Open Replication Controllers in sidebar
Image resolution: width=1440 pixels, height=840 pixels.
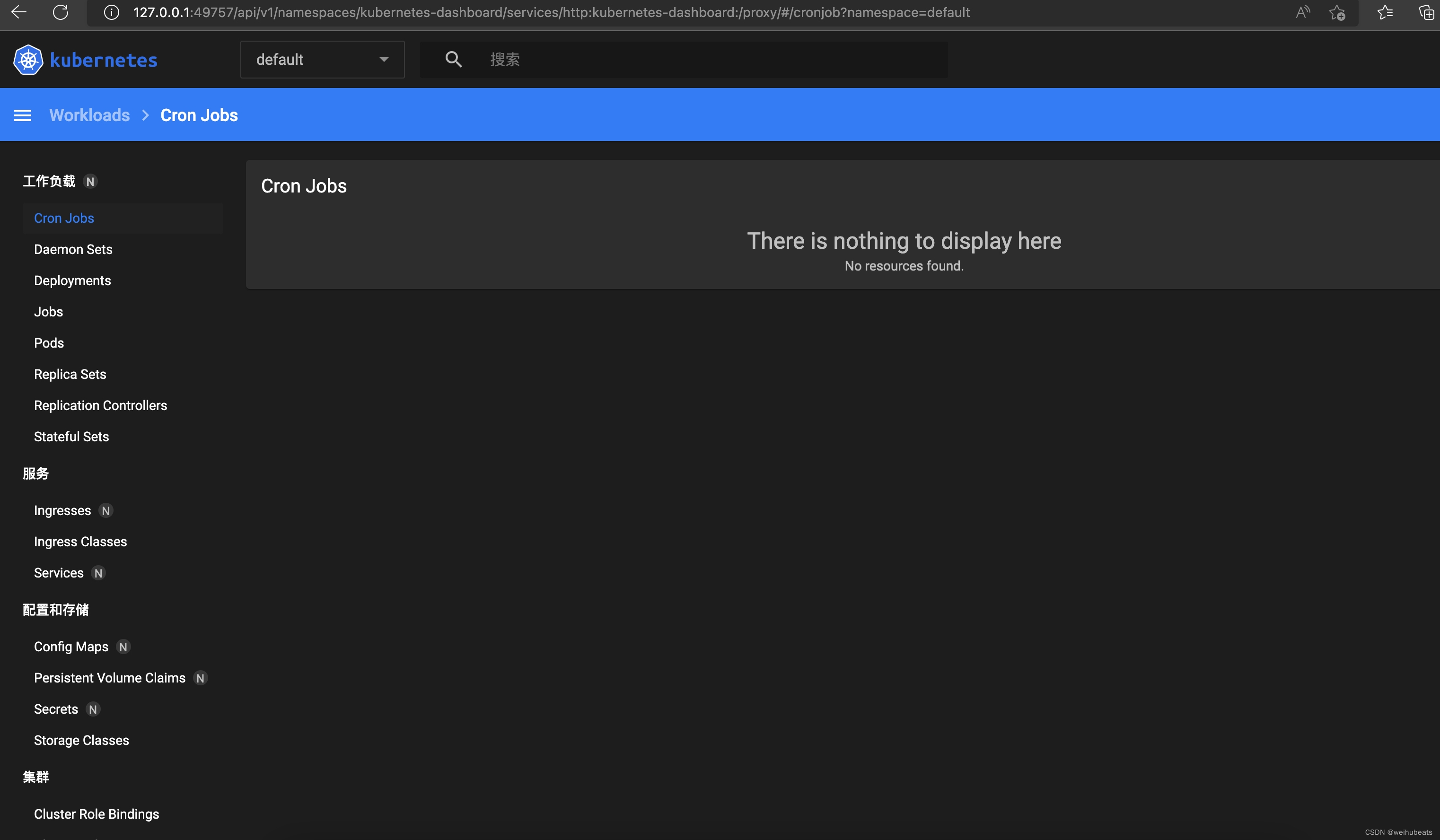click(101, 405)
